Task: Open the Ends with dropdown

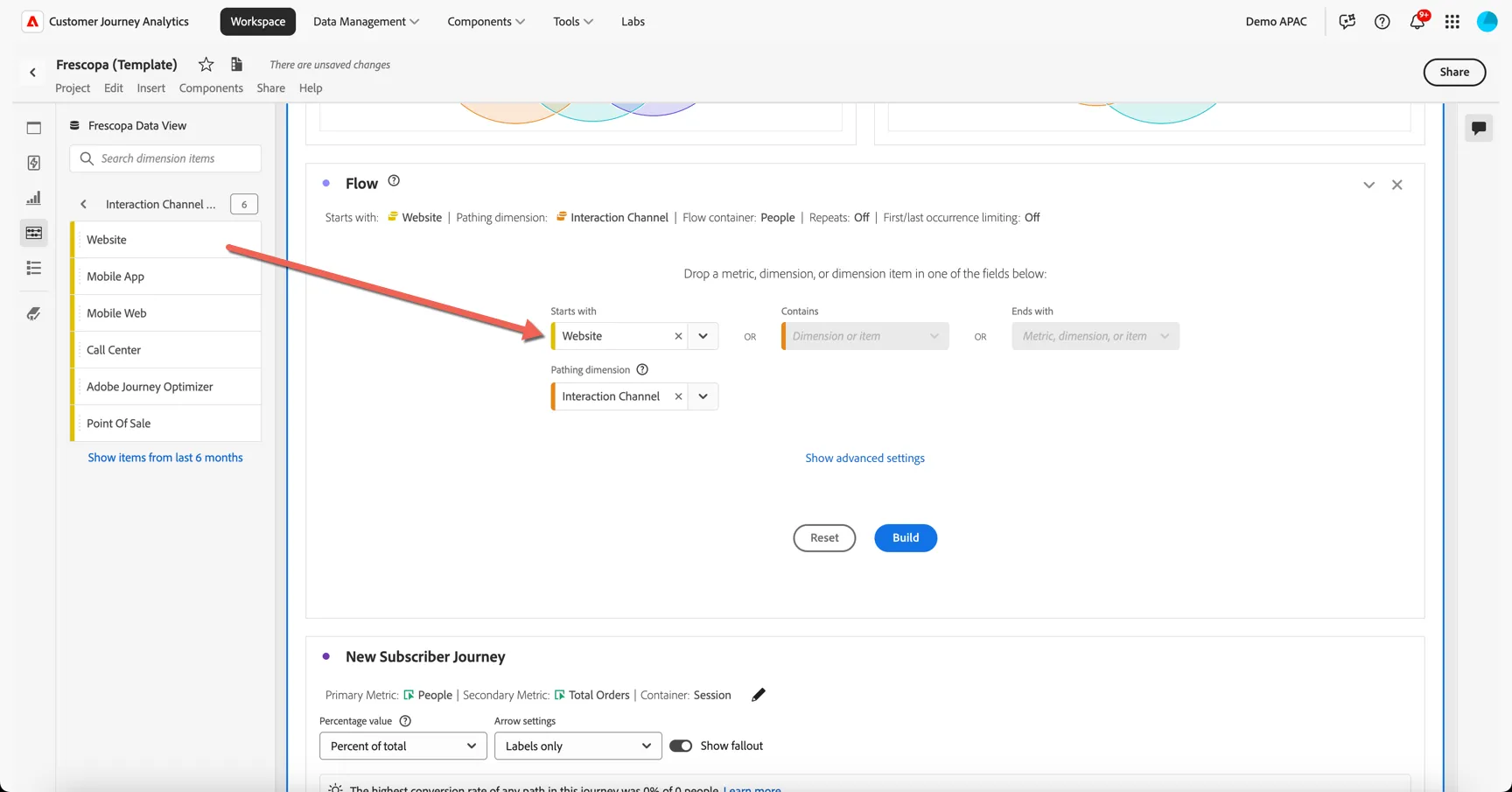Action: [x=1095, y=336]
